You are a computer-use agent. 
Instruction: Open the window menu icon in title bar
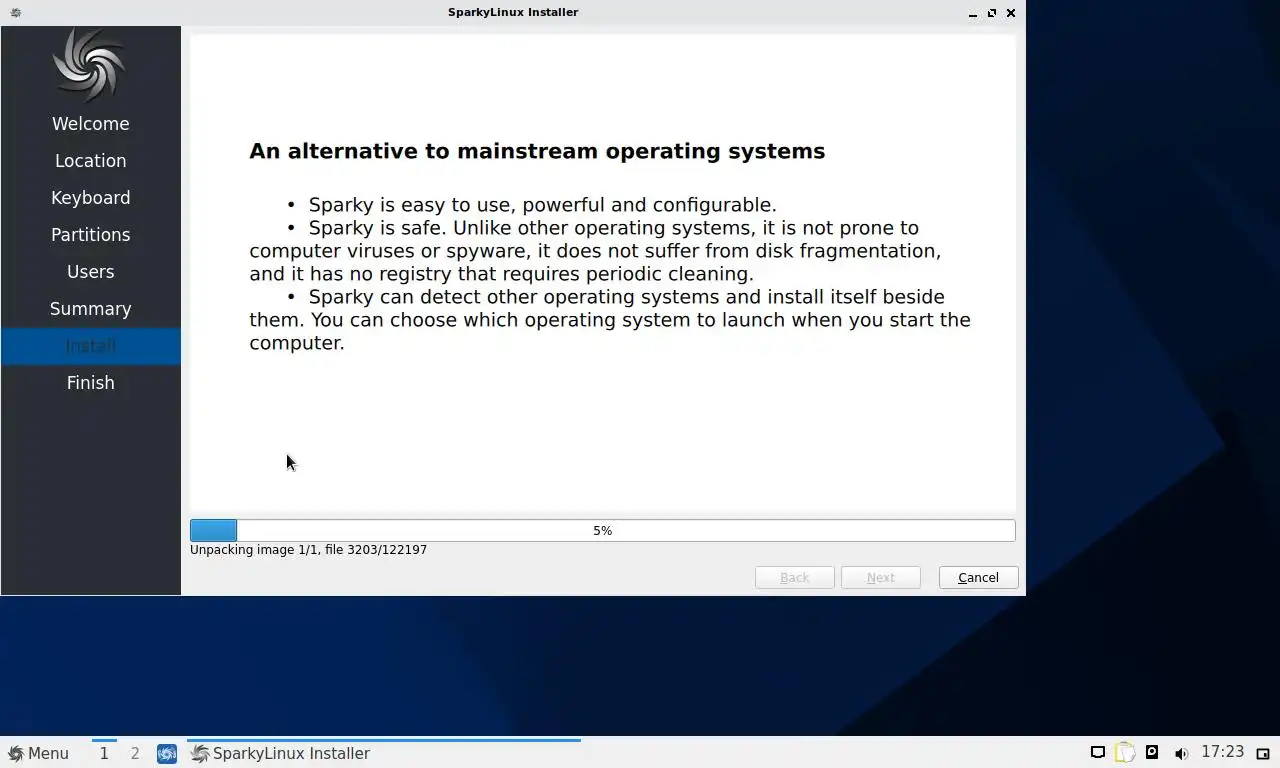point(15,13)
